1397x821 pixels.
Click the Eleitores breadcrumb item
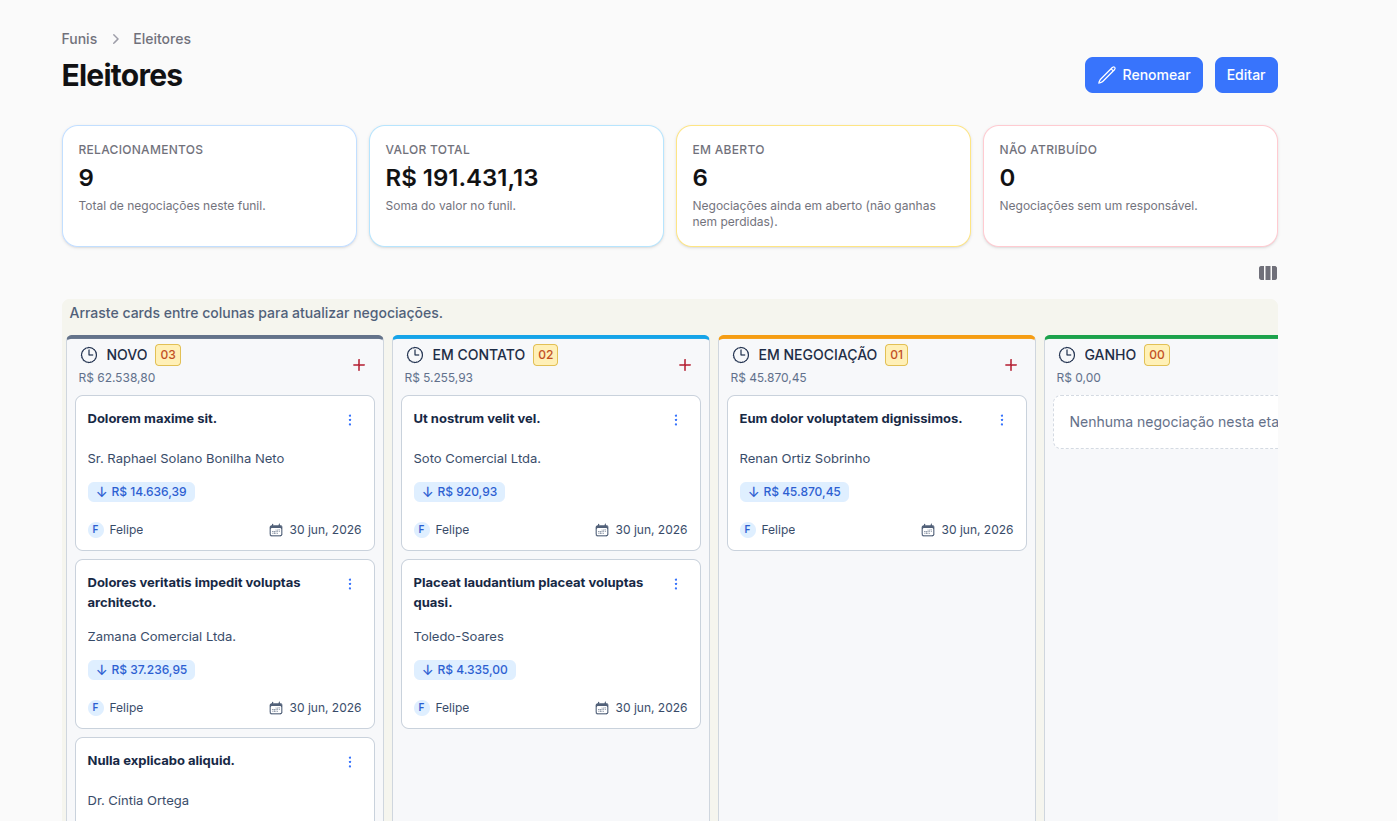pos(162,39)
